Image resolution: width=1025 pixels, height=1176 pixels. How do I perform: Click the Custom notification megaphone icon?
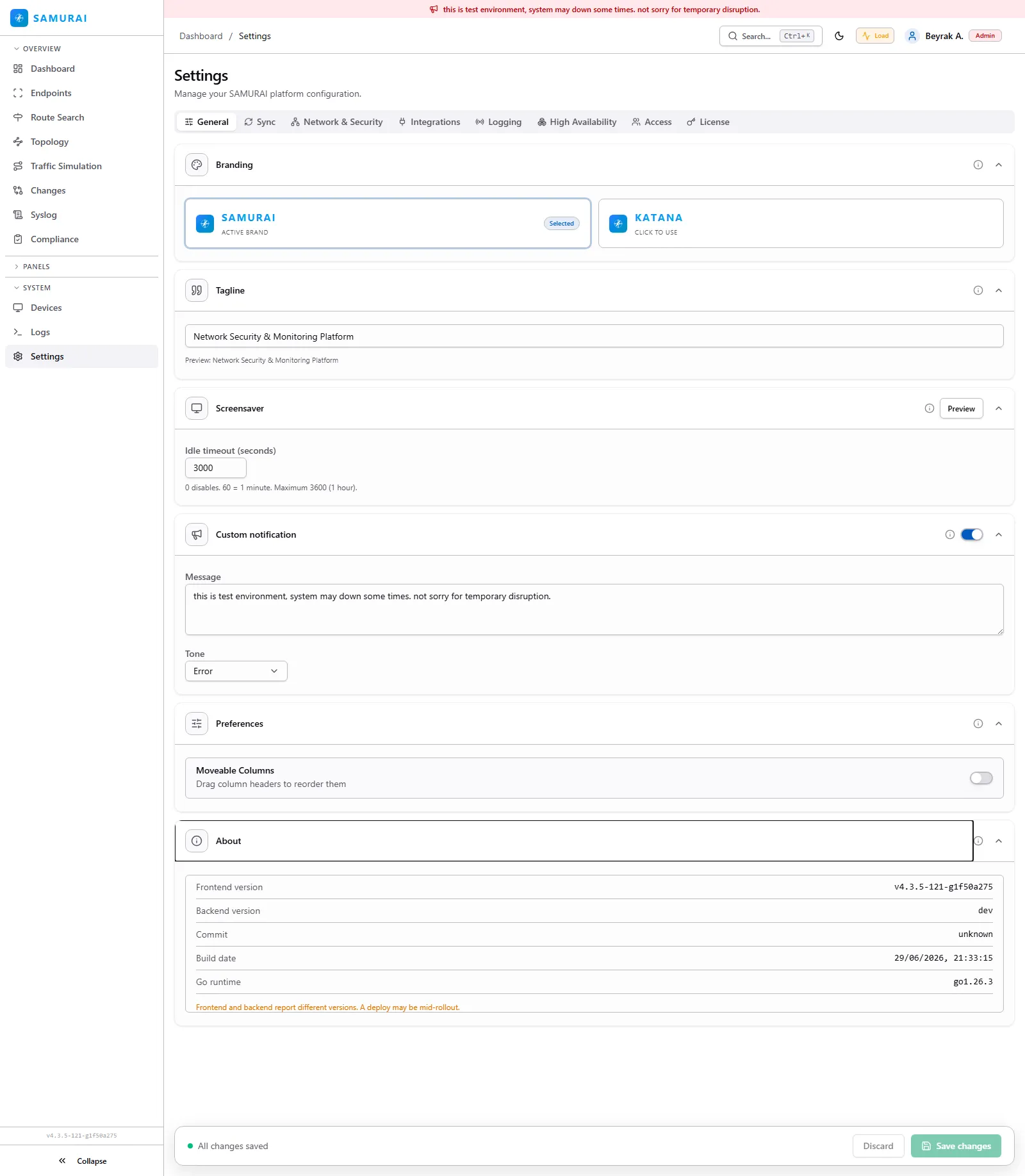197,534
